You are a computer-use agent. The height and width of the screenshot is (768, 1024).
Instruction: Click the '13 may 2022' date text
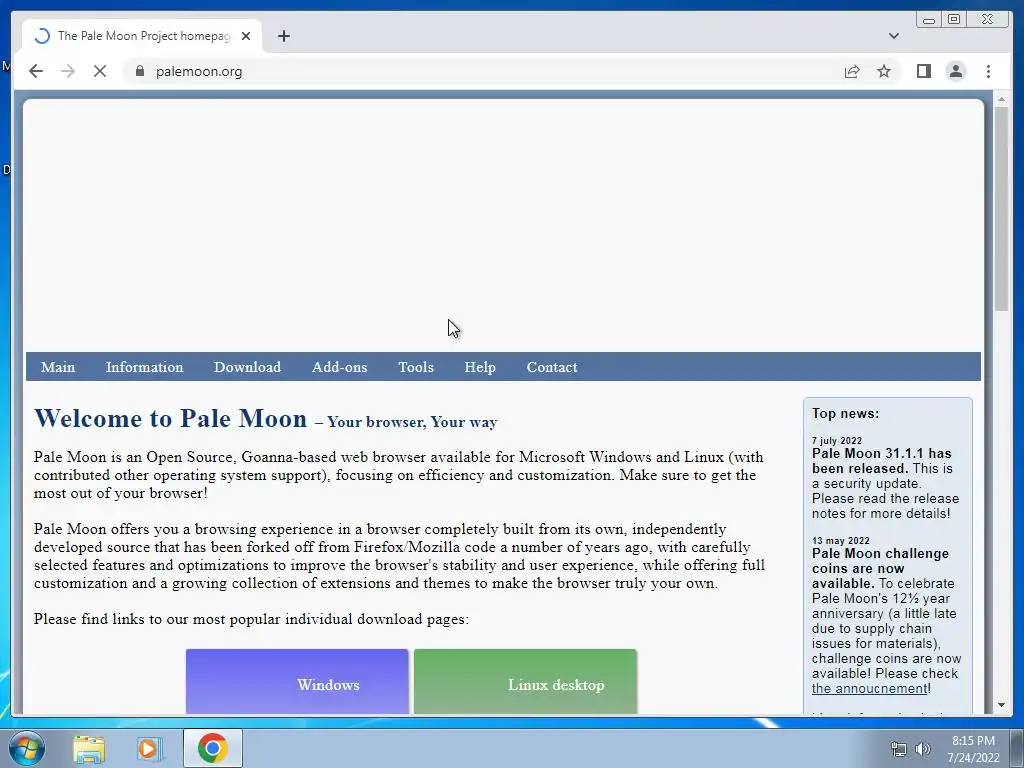(x=840, y=541)
